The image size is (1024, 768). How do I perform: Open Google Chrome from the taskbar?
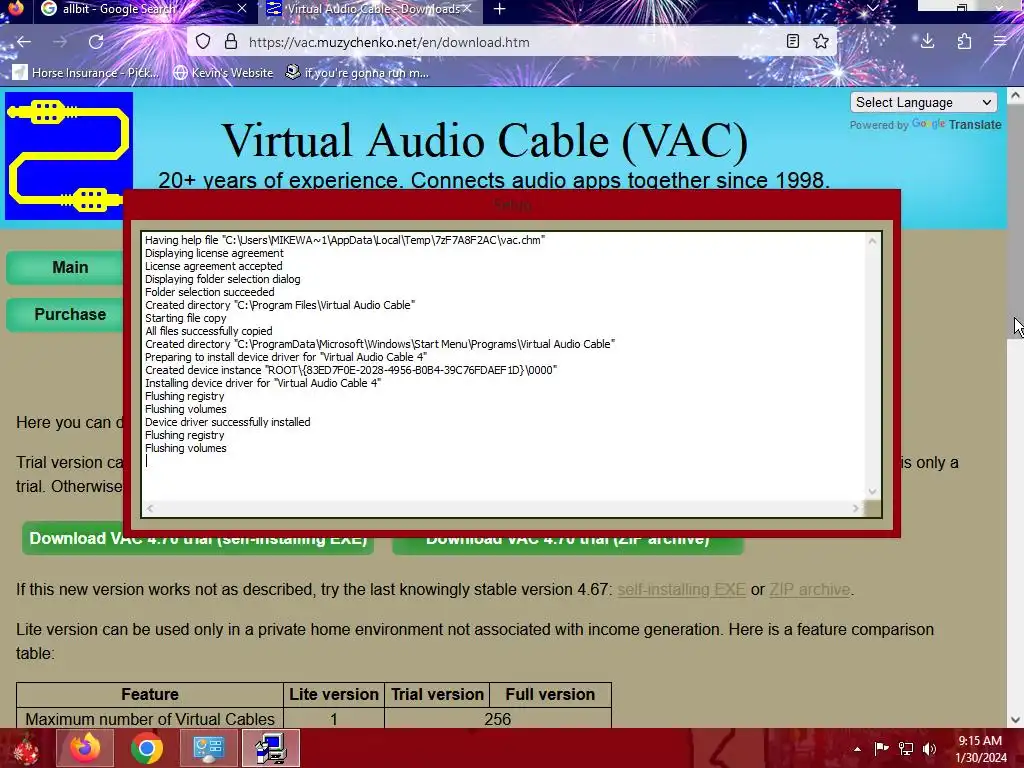pyautogui.click(x=146, y=748)
